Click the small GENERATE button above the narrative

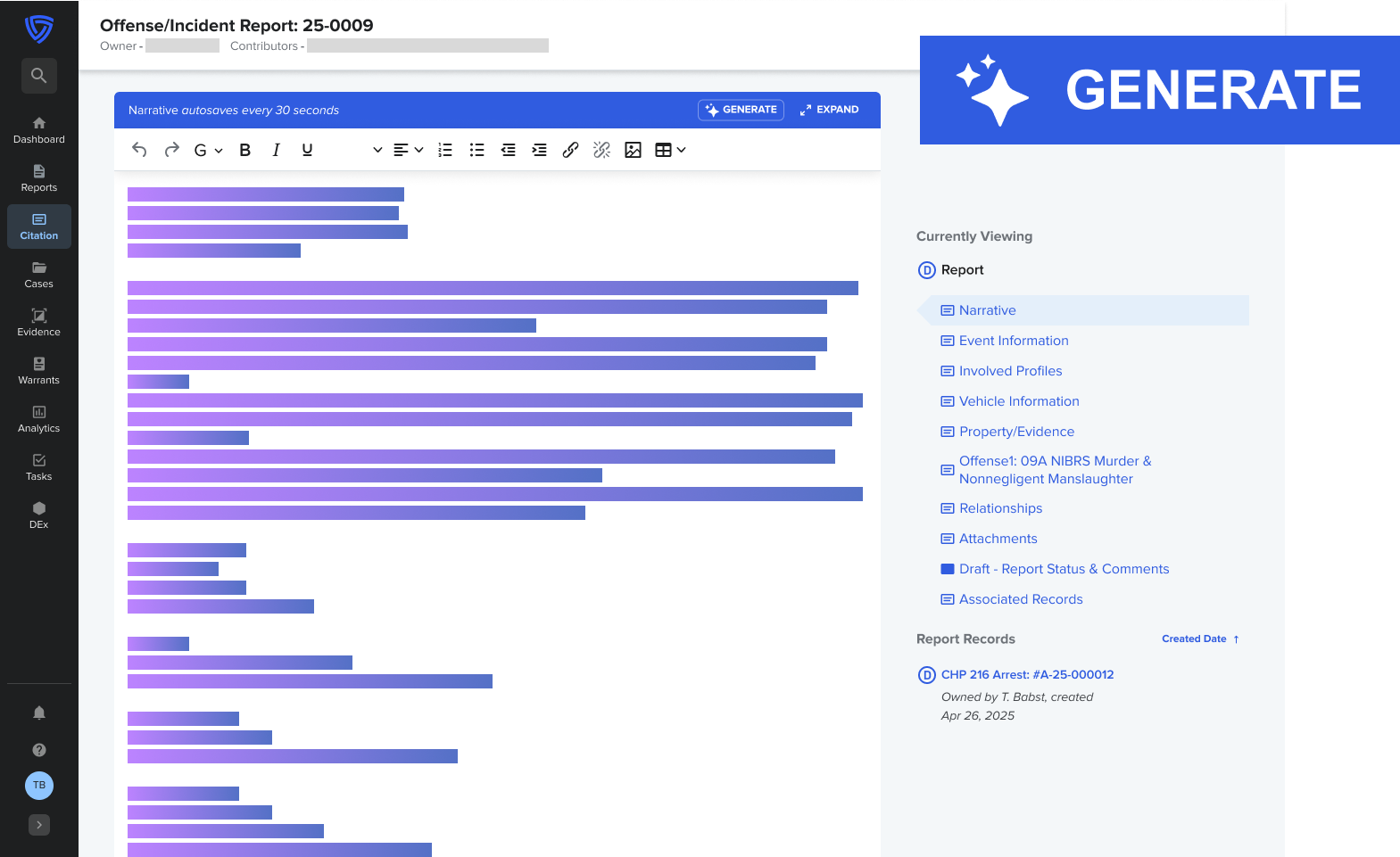[741, 110]
